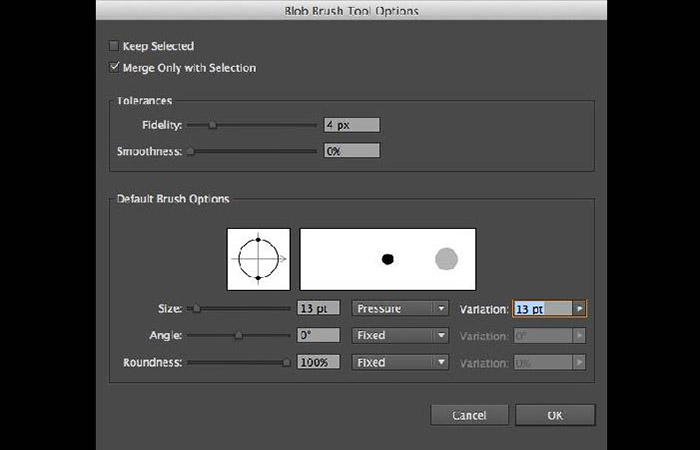
Task: Expand the Size Variation arrow button
Action: tap(580, 309)
